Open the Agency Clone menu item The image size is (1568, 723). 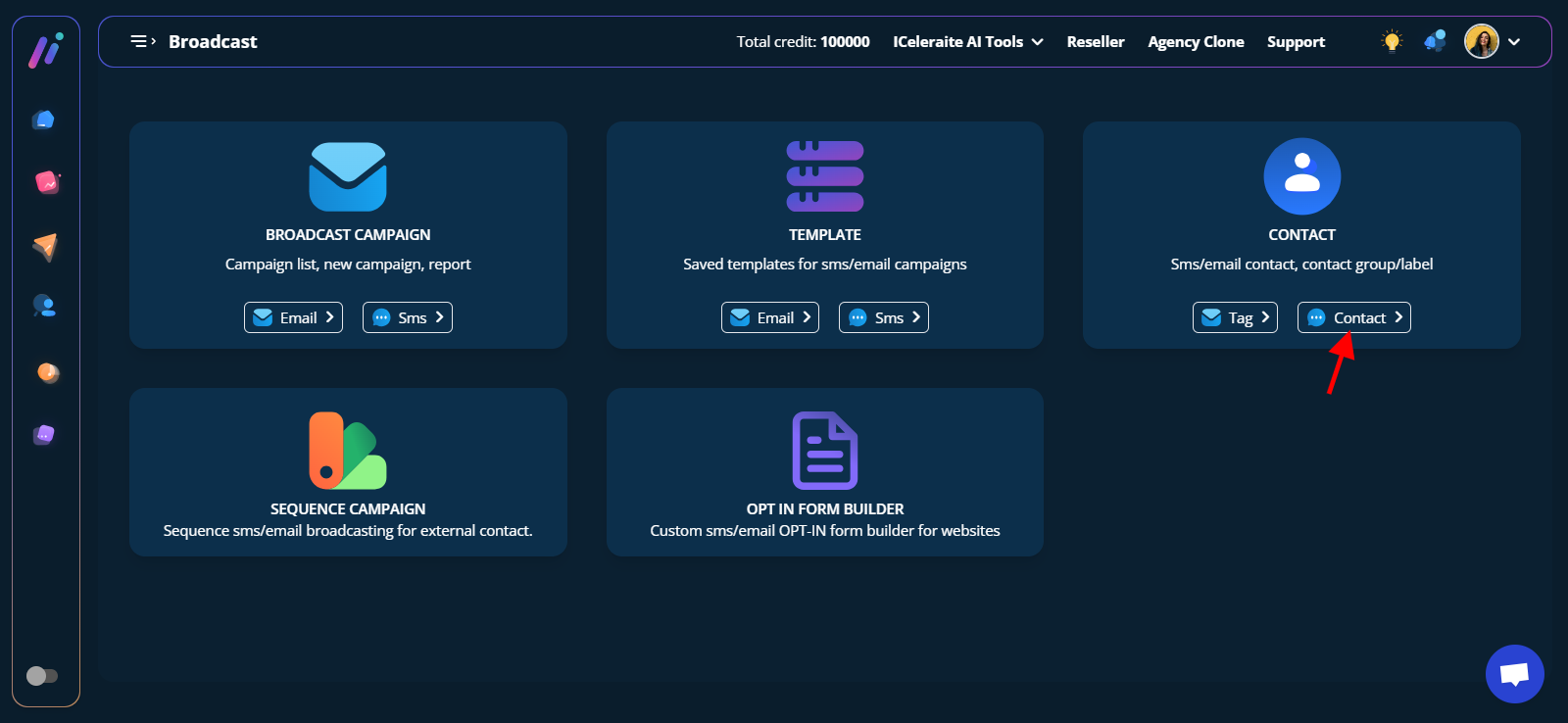(1196, 41)
